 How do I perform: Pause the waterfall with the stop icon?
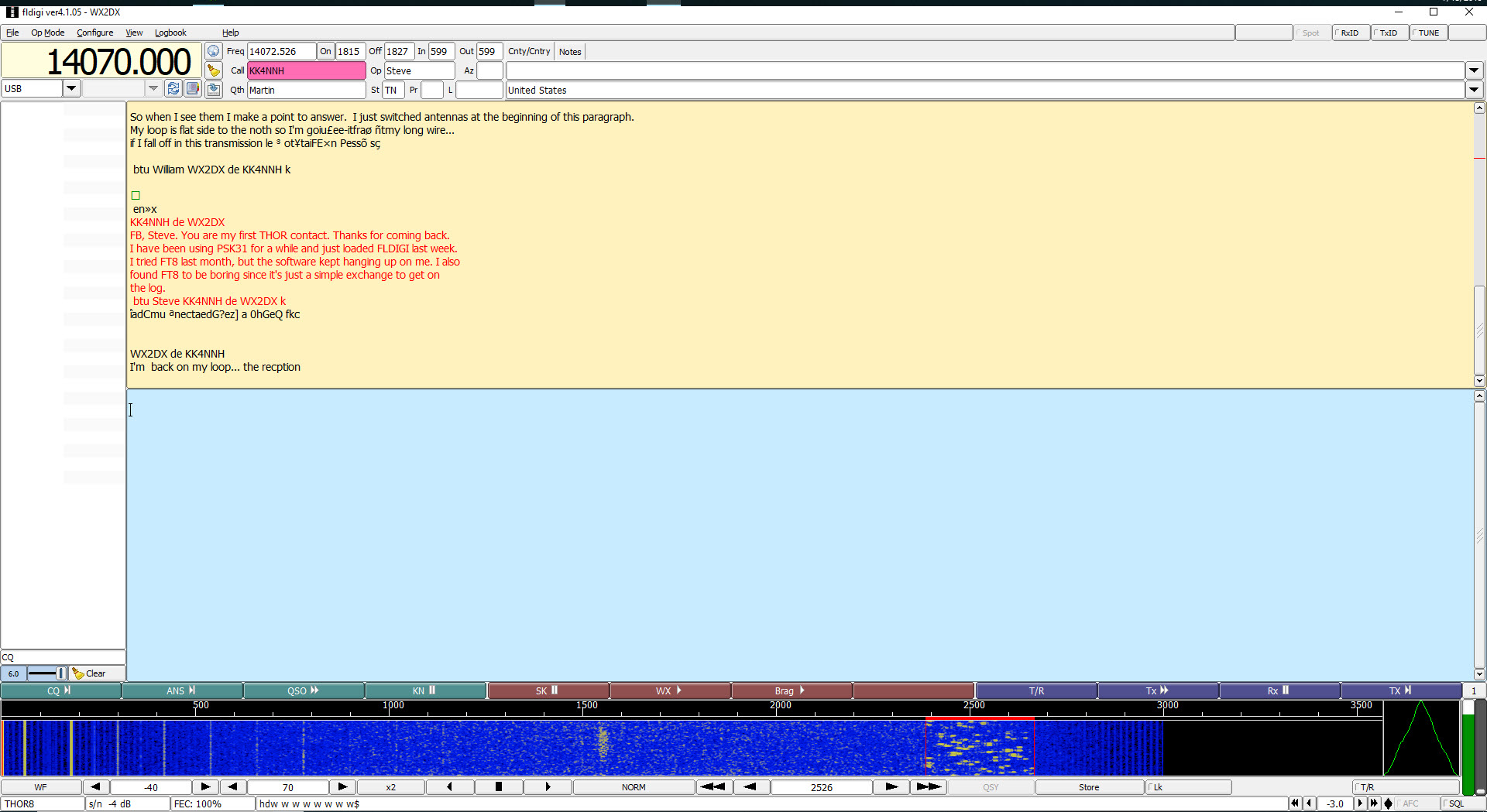point(498,787)
